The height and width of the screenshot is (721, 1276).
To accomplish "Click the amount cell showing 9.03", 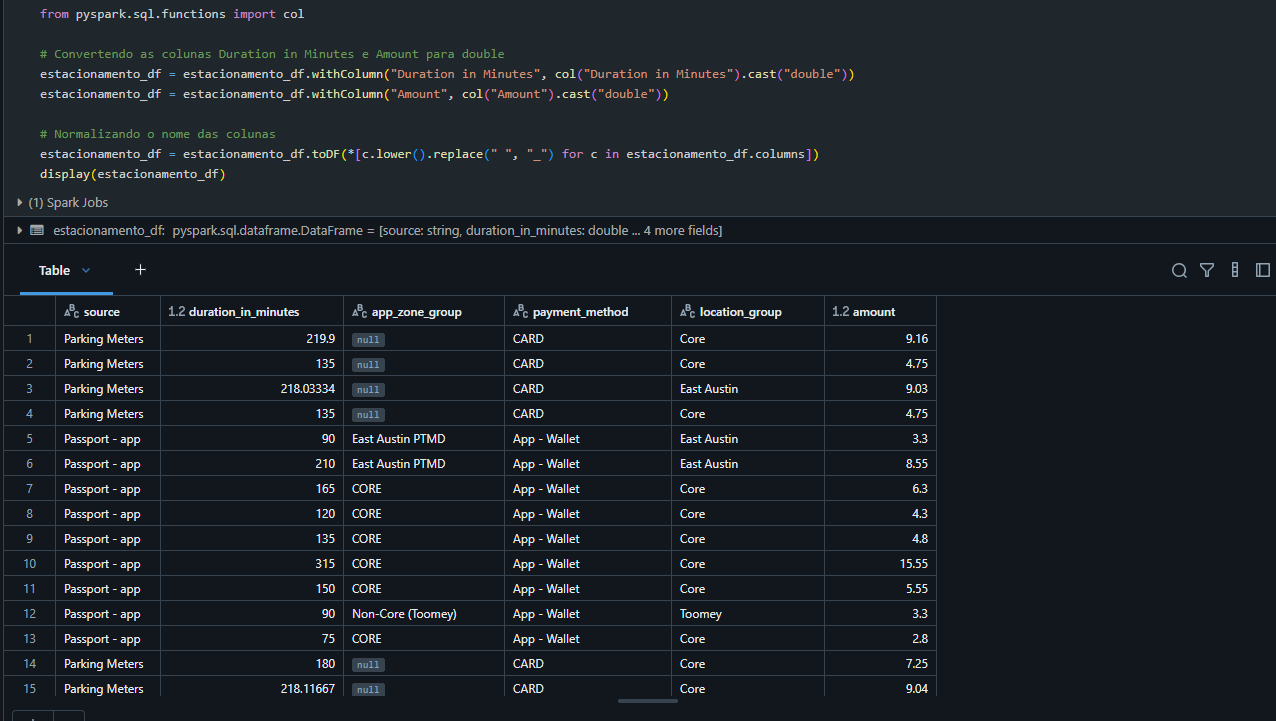I will [880, 389].
